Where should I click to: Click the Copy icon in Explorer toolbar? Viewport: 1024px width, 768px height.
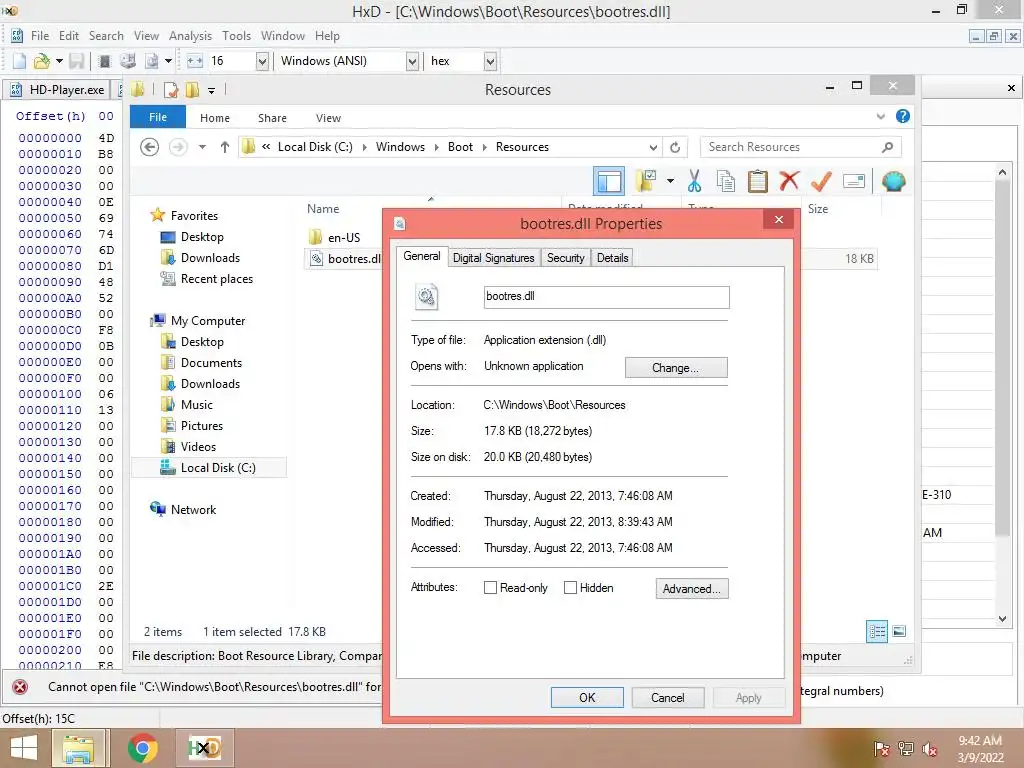[726, 181]
